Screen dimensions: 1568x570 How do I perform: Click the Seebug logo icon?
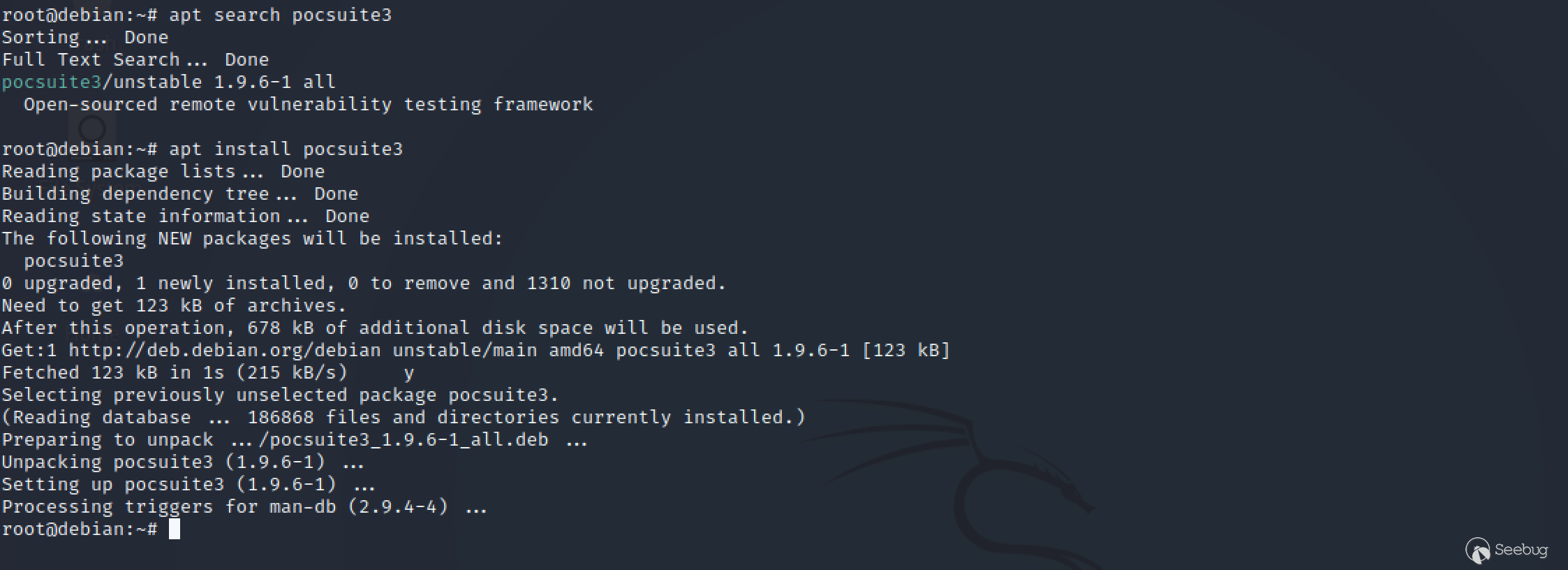(1477, 550)
